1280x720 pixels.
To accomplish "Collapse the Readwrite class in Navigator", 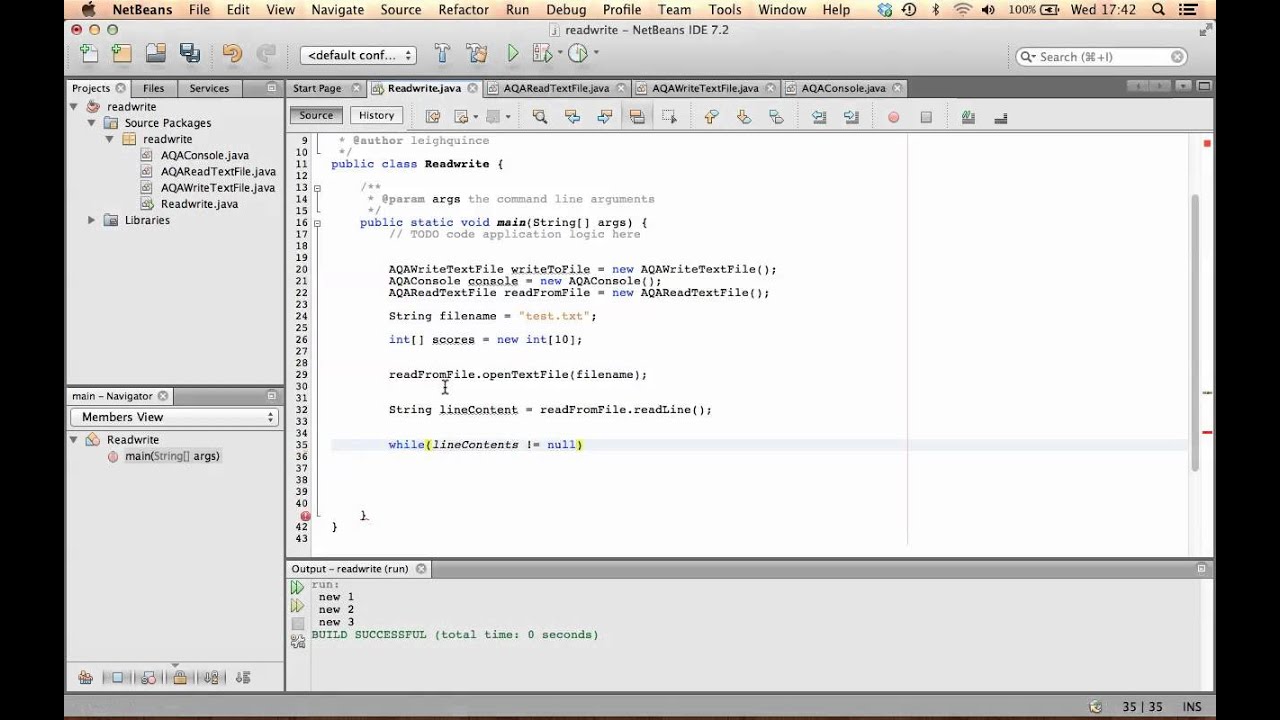I will click(74, 440).
